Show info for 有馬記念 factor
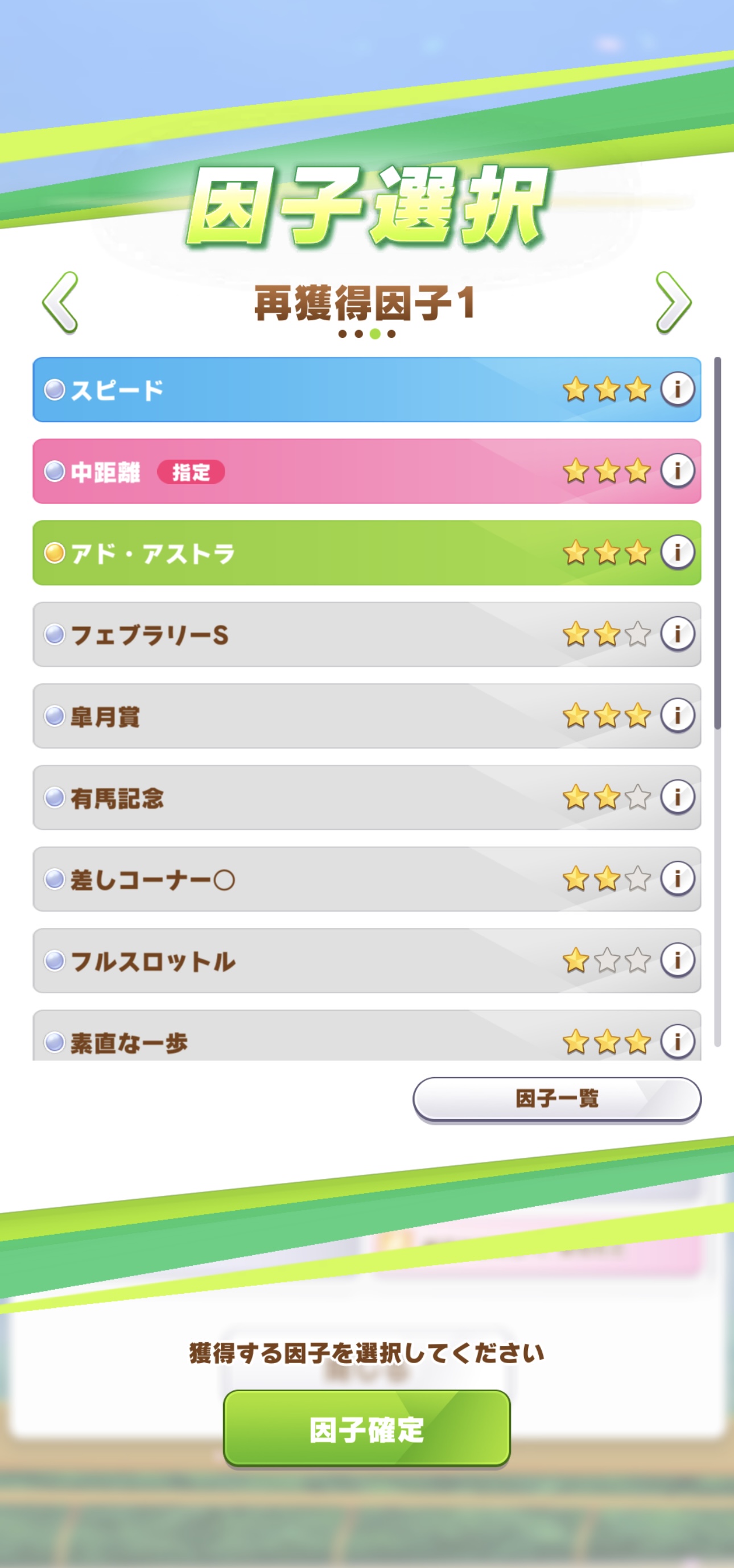The width and height of the screenshot is (734, 1568). 677,797
